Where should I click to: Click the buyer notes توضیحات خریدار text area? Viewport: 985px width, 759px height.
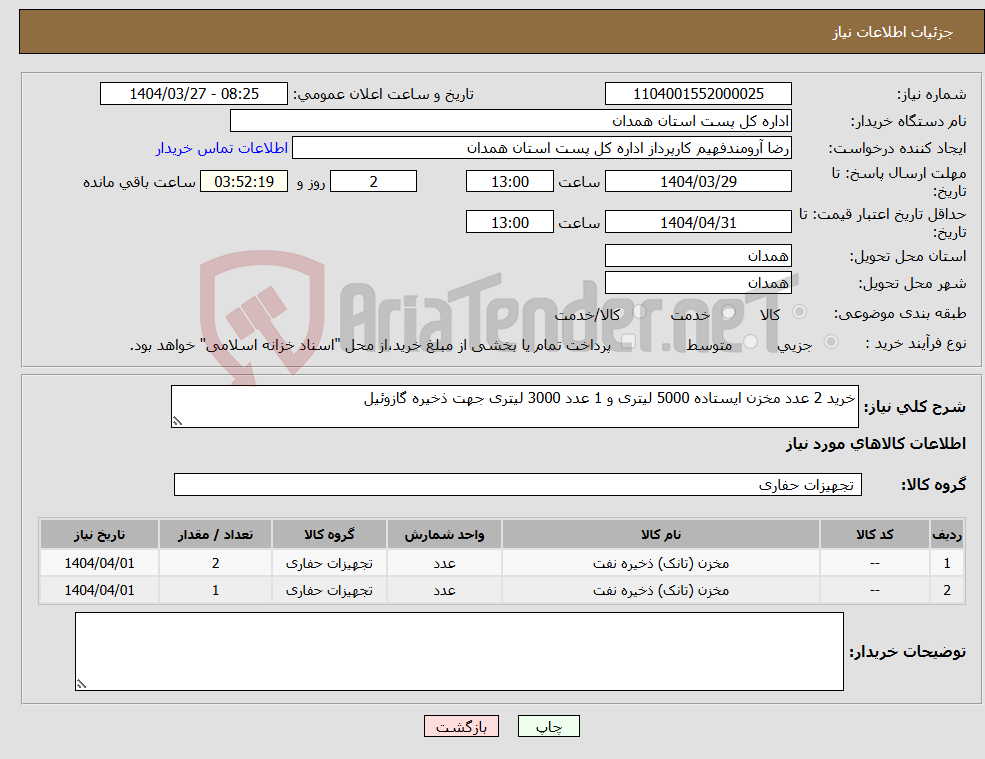pyautogui.click(x=459, y=652)
